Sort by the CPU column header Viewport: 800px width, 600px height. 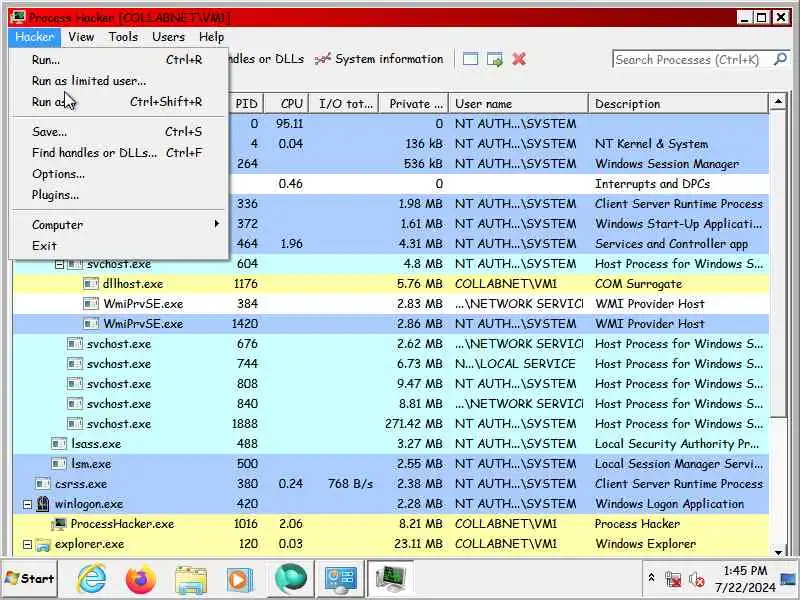(x=287, y=104)
